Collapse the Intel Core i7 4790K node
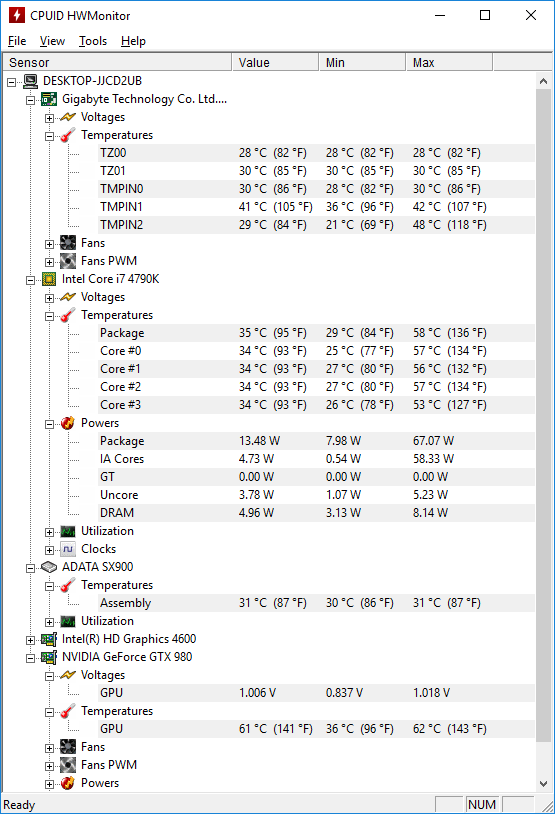 [31, 280]
